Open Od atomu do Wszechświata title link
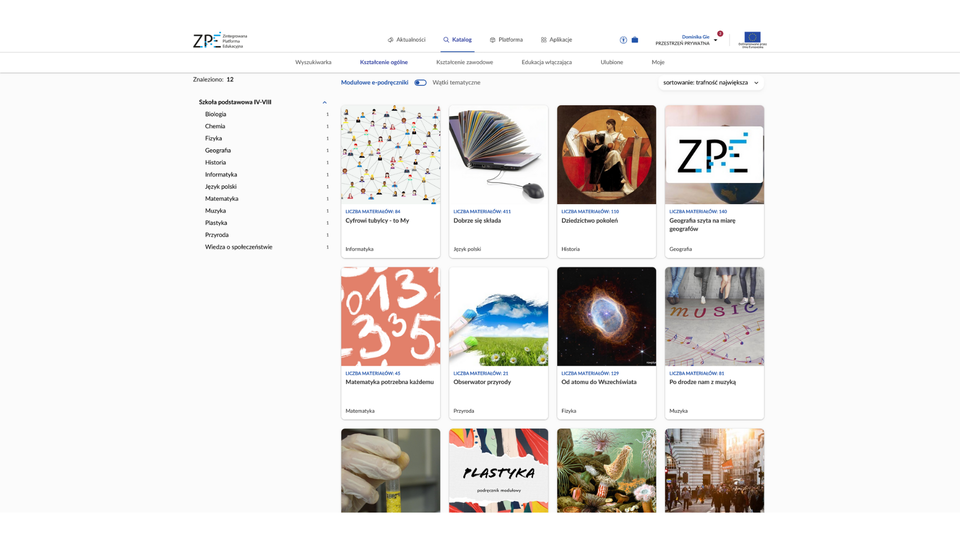 pyautogui.click(x=599, y=382)
